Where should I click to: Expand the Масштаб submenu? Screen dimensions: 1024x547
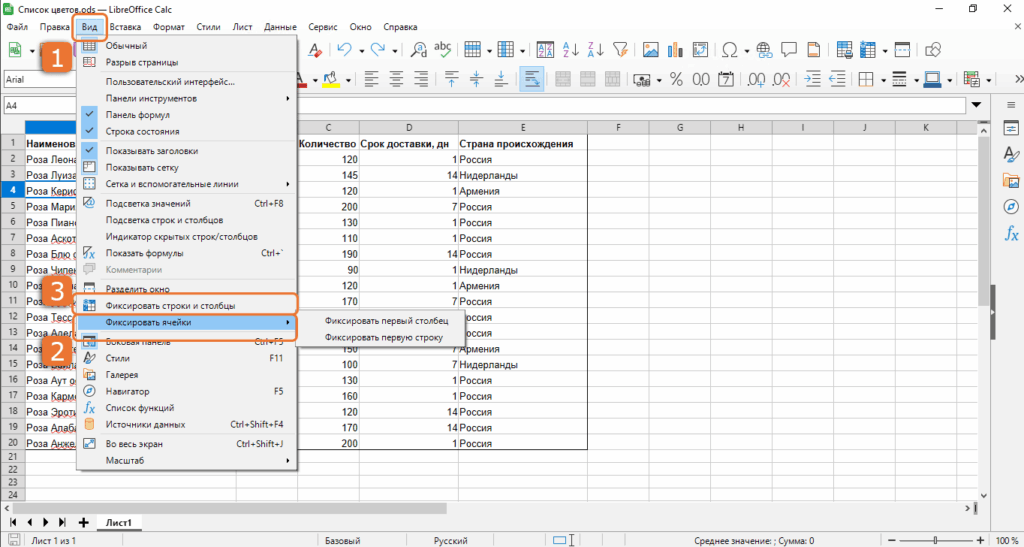pos(187,460)
